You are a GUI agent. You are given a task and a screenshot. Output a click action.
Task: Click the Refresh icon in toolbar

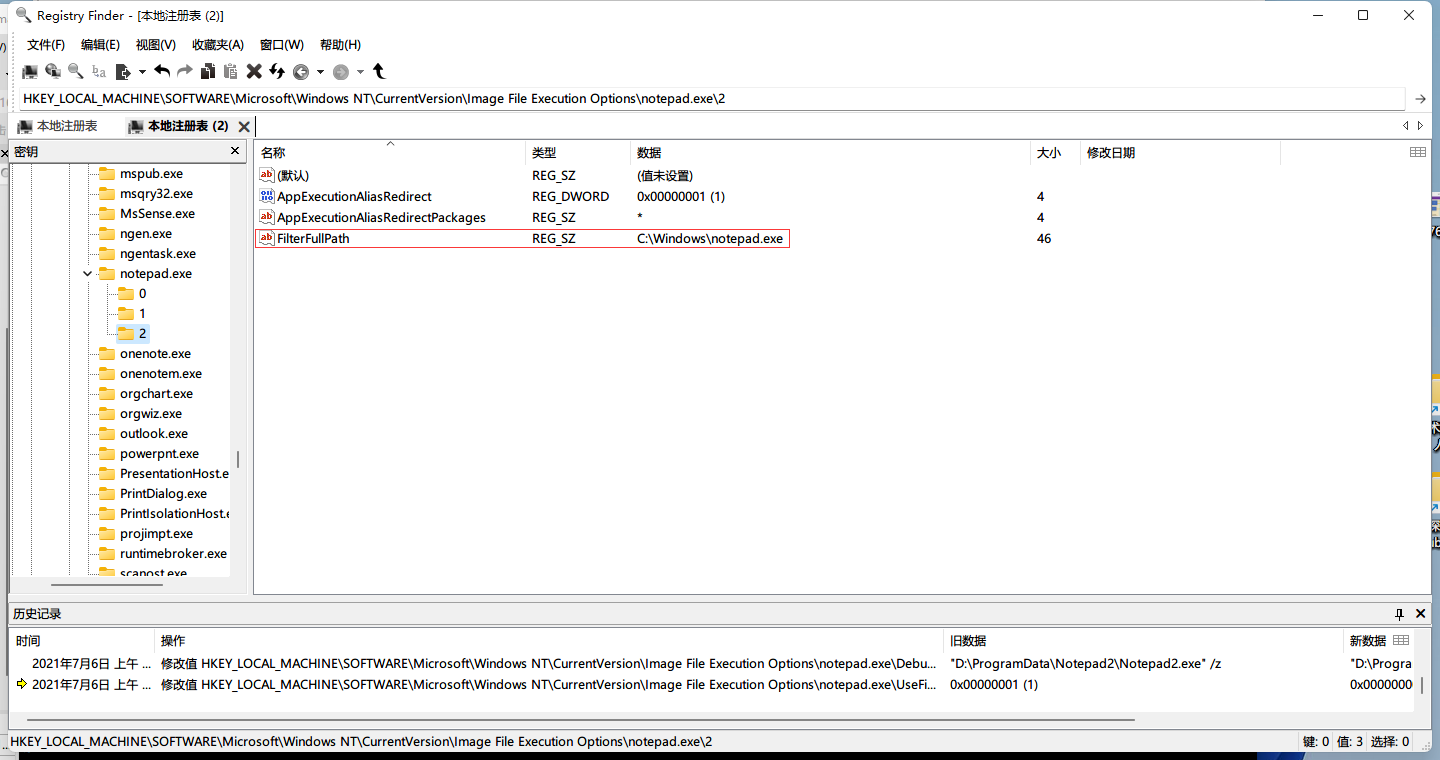(x=277, y=71)
